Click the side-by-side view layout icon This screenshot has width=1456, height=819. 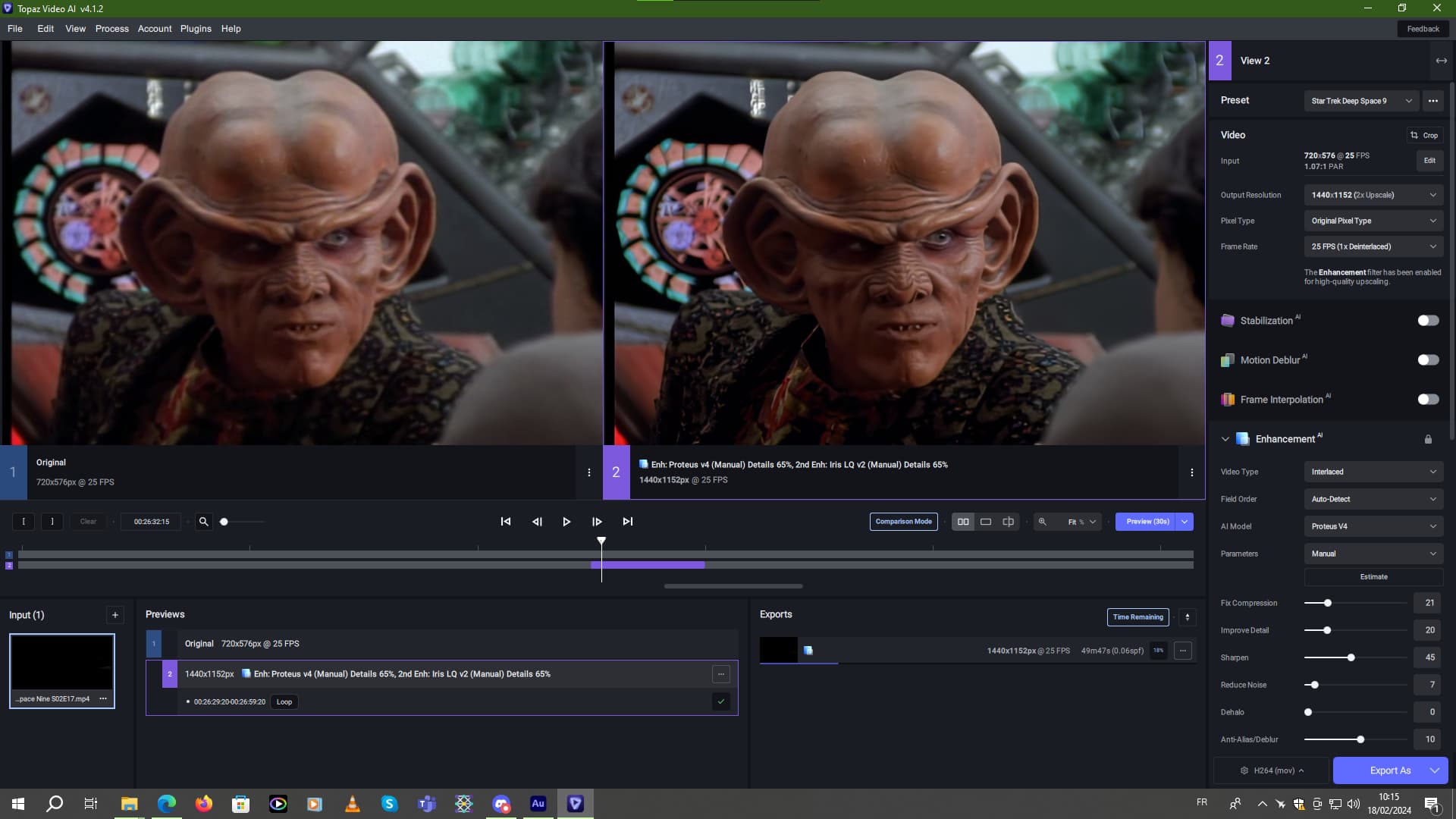[x=963, y=522]
